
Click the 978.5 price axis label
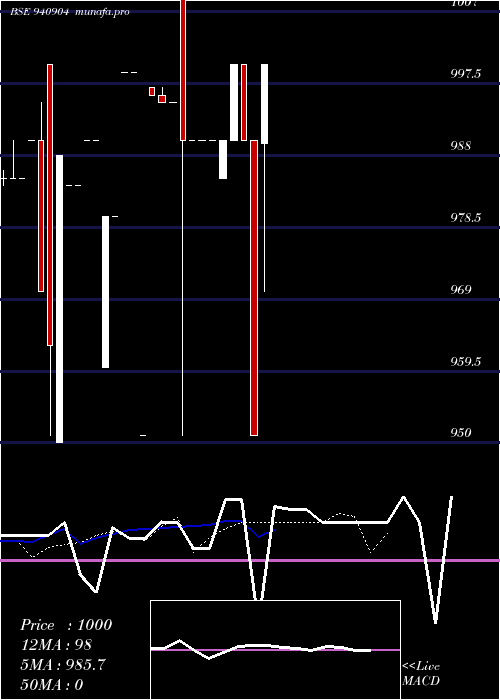coord(466,218)
